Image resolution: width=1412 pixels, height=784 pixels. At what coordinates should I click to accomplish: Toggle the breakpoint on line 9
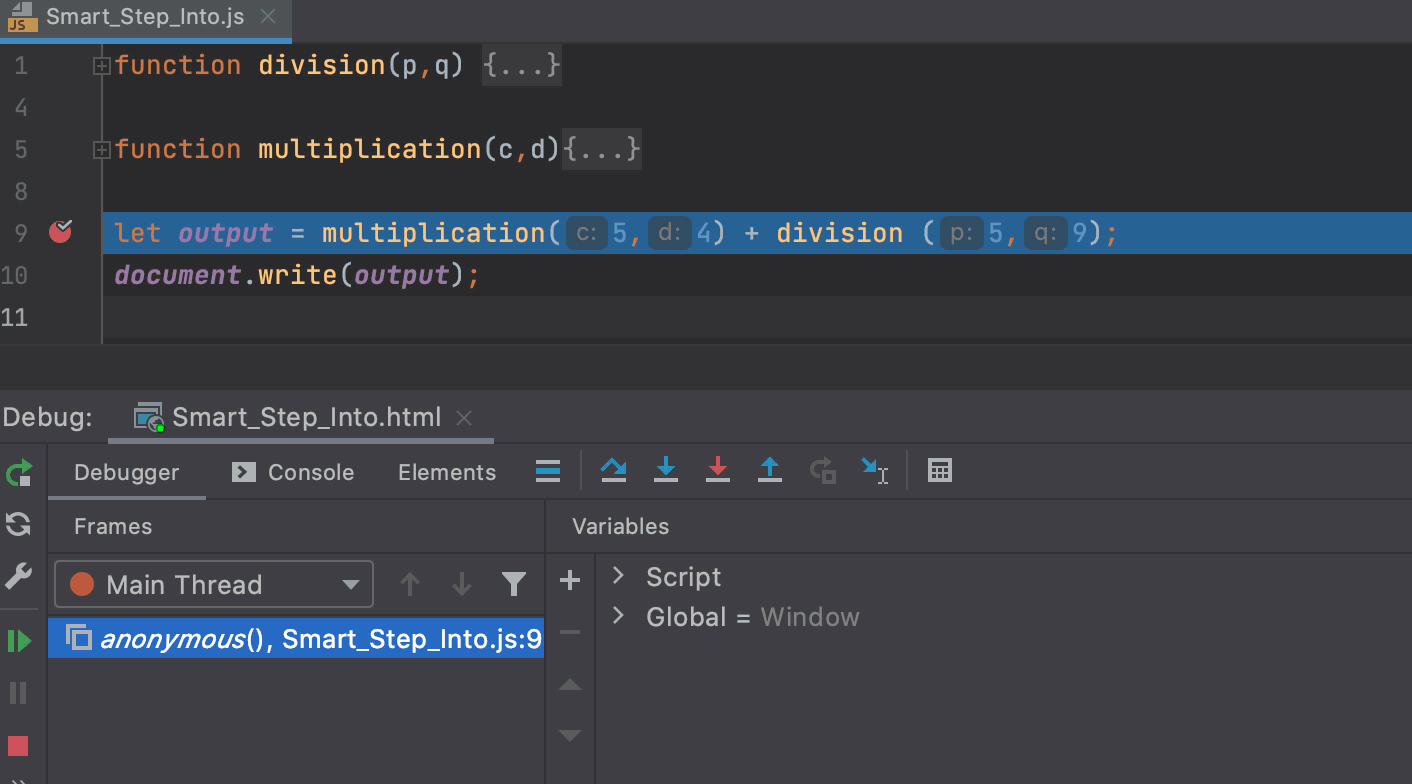pos(61,233)
